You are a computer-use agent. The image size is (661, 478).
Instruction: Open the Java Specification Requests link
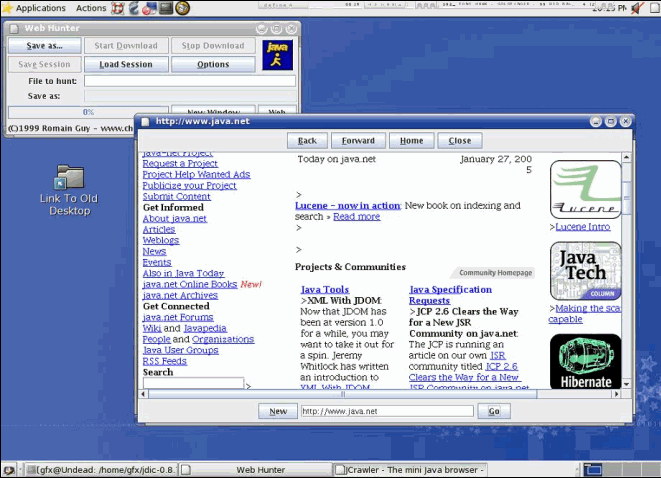point(450,295)
